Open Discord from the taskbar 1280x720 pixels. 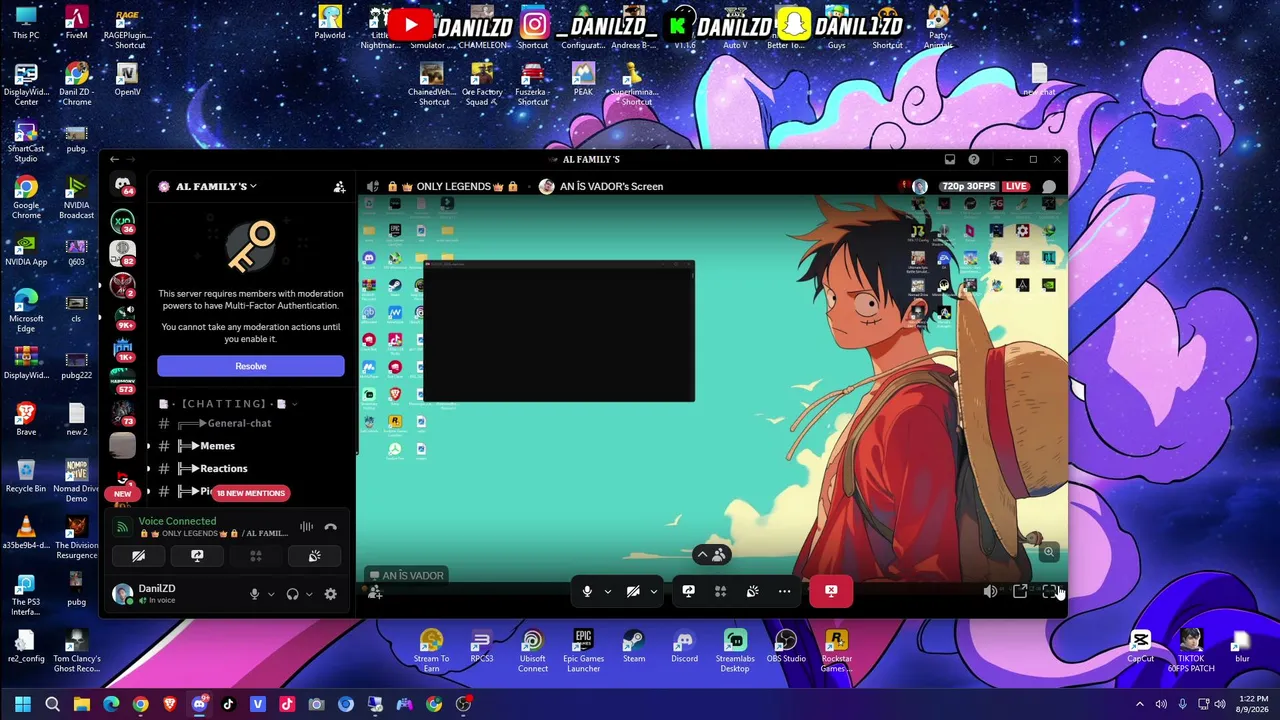(x=199, y=704)
